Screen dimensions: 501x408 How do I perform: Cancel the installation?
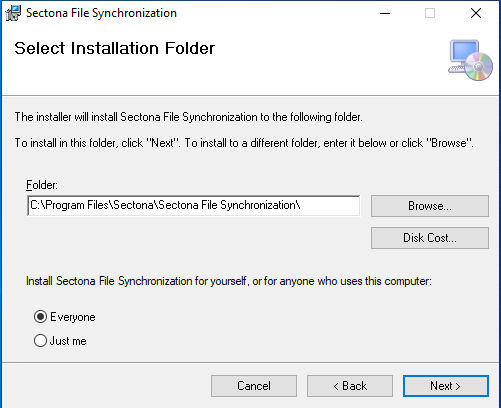coord(254,386)
